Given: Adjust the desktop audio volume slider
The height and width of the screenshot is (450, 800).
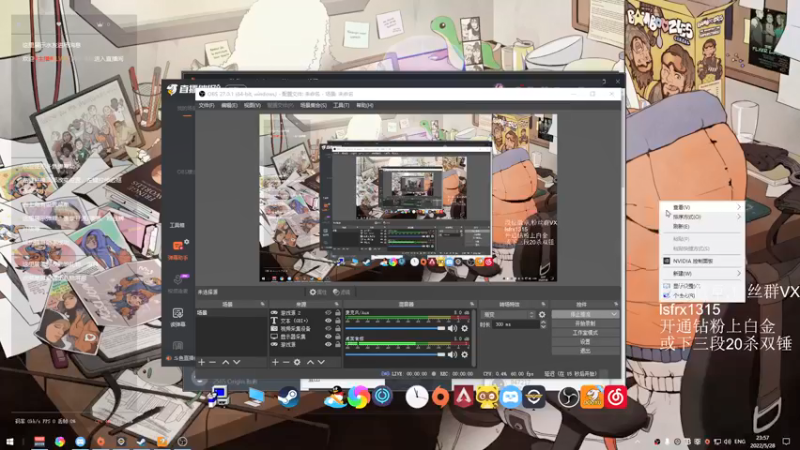Looking at the screenshot, I should pyautogui.click(x=395, y=354).
